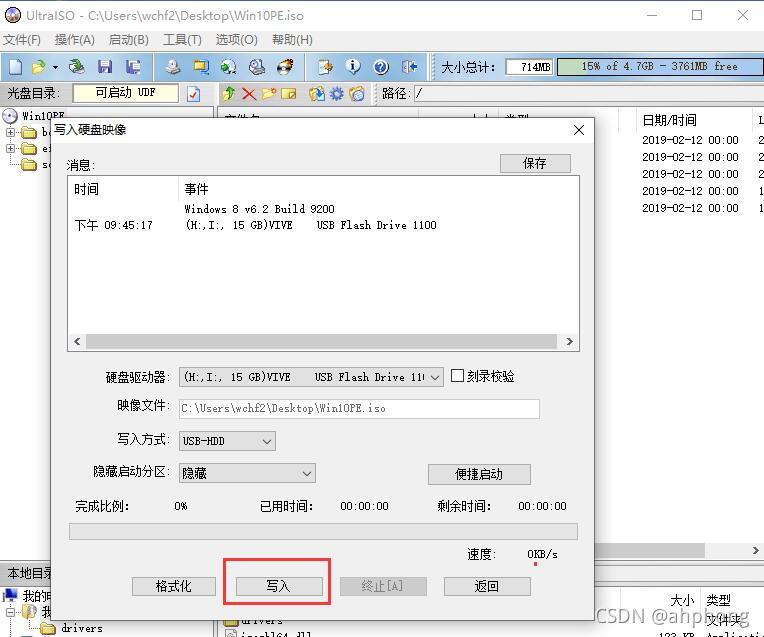This screenshot has height=637, width=764.
Task: Click the Make CD/DVD image drive icon
Action: point(172,67)
